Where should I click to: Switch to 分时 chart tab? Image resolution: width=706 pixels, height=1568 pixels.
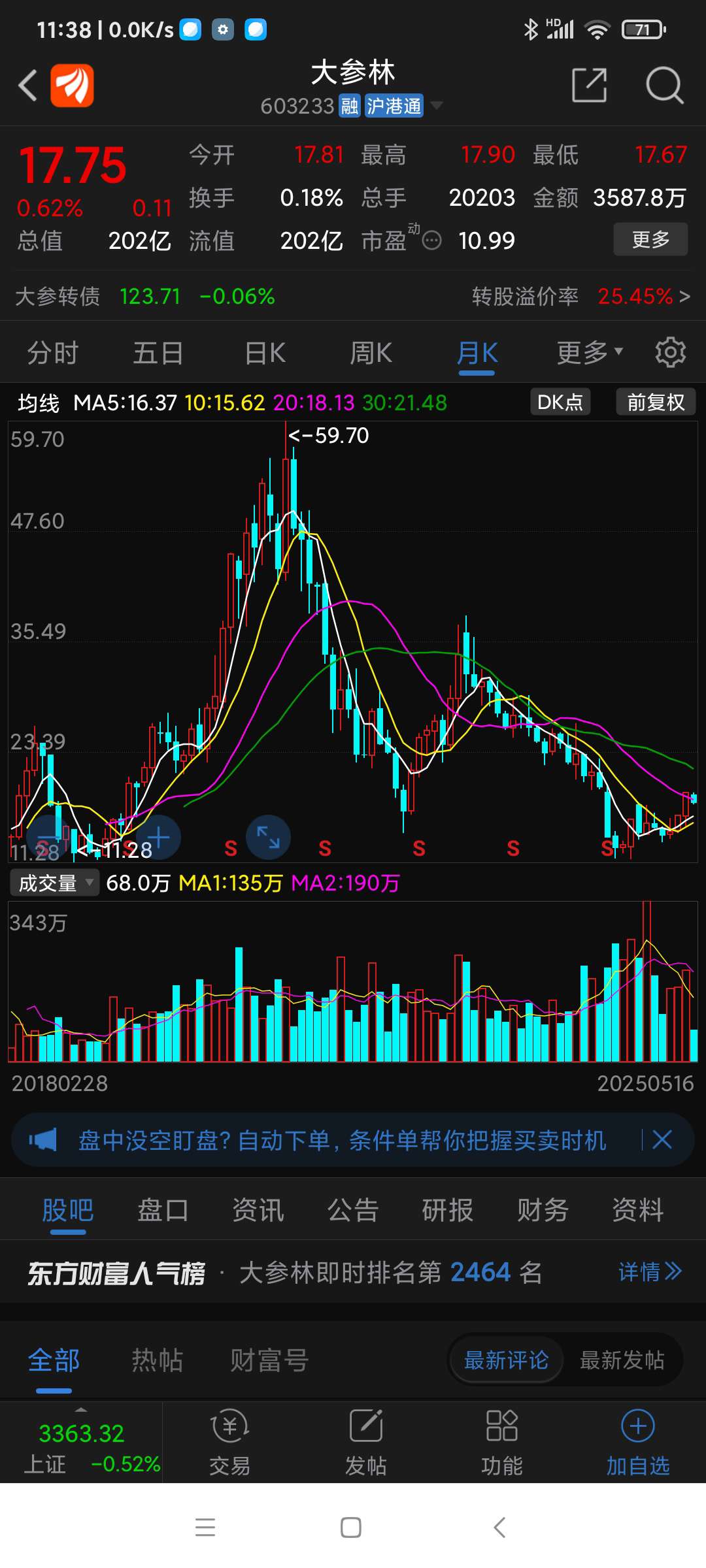coord(53,353)
